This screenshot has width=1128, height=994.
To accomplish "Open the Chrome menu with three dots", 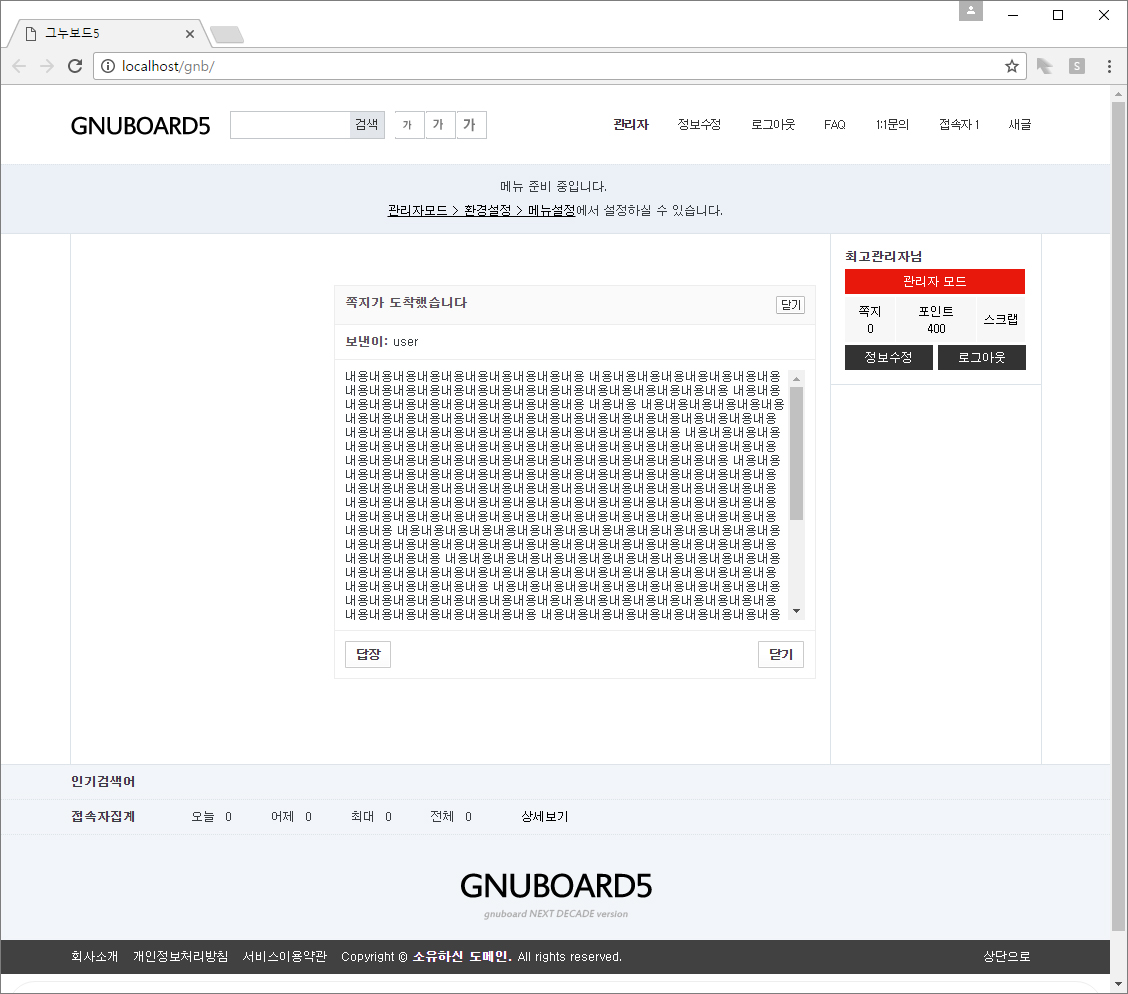I will 1108,66.
